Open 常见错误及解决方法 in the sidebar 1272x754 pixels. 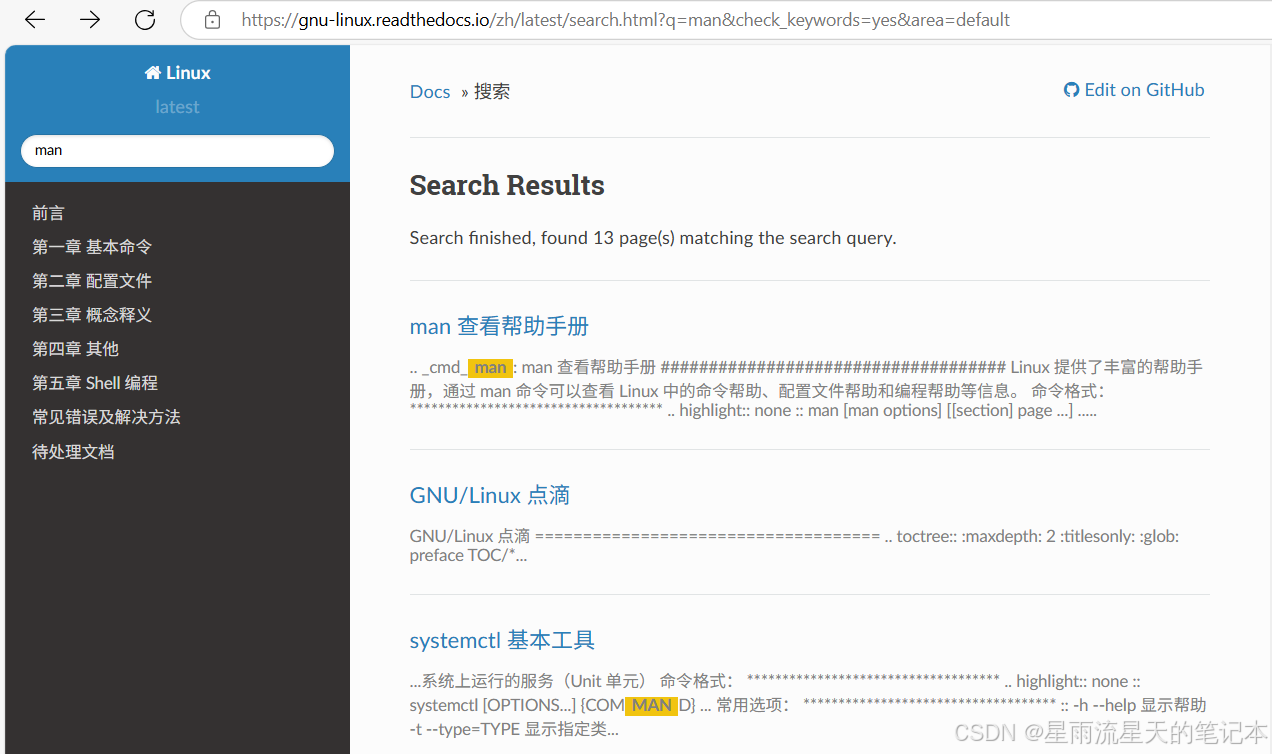coord(106,417)
